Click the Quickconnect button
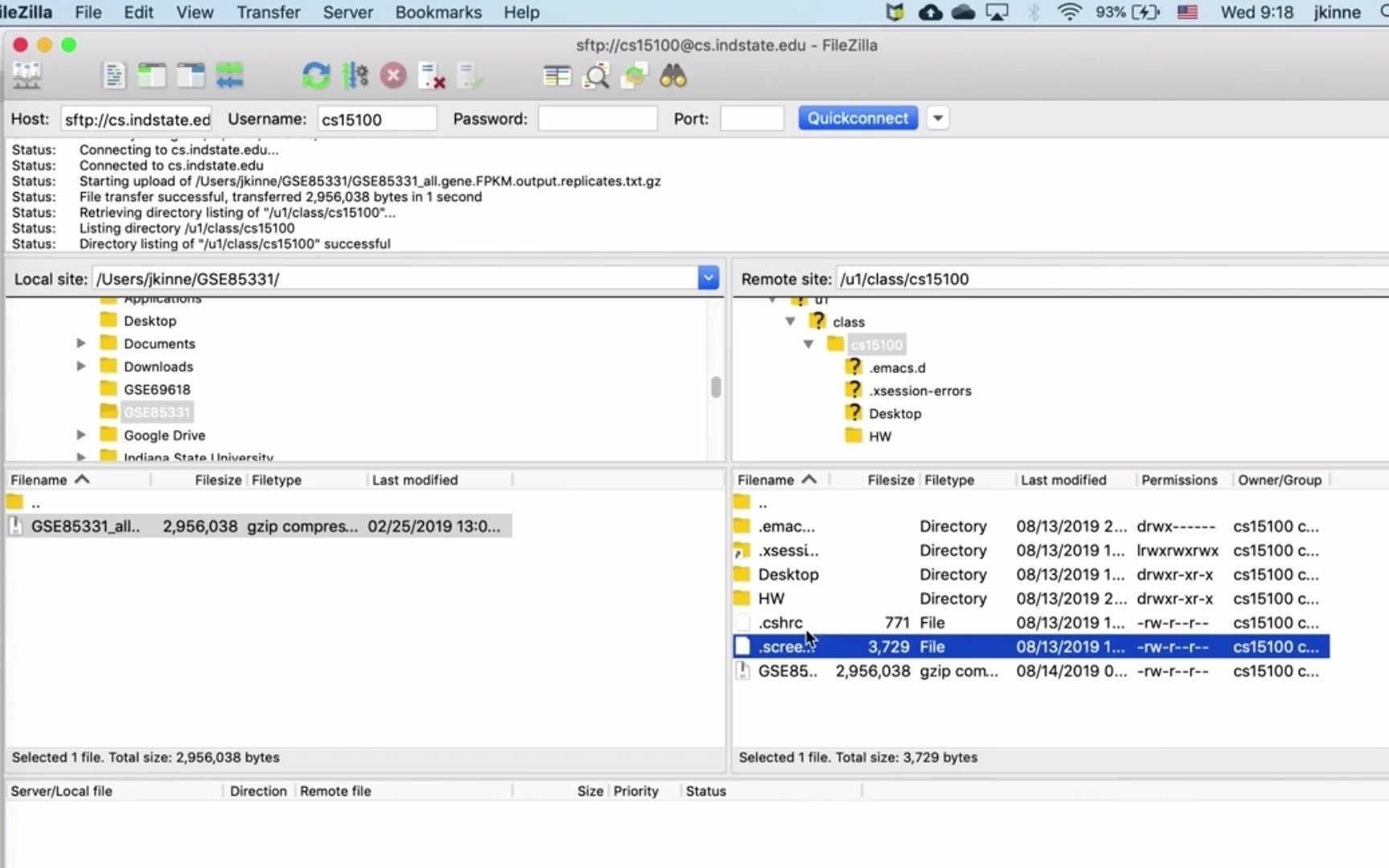1389x868 pixels. [x=858, y=118]
